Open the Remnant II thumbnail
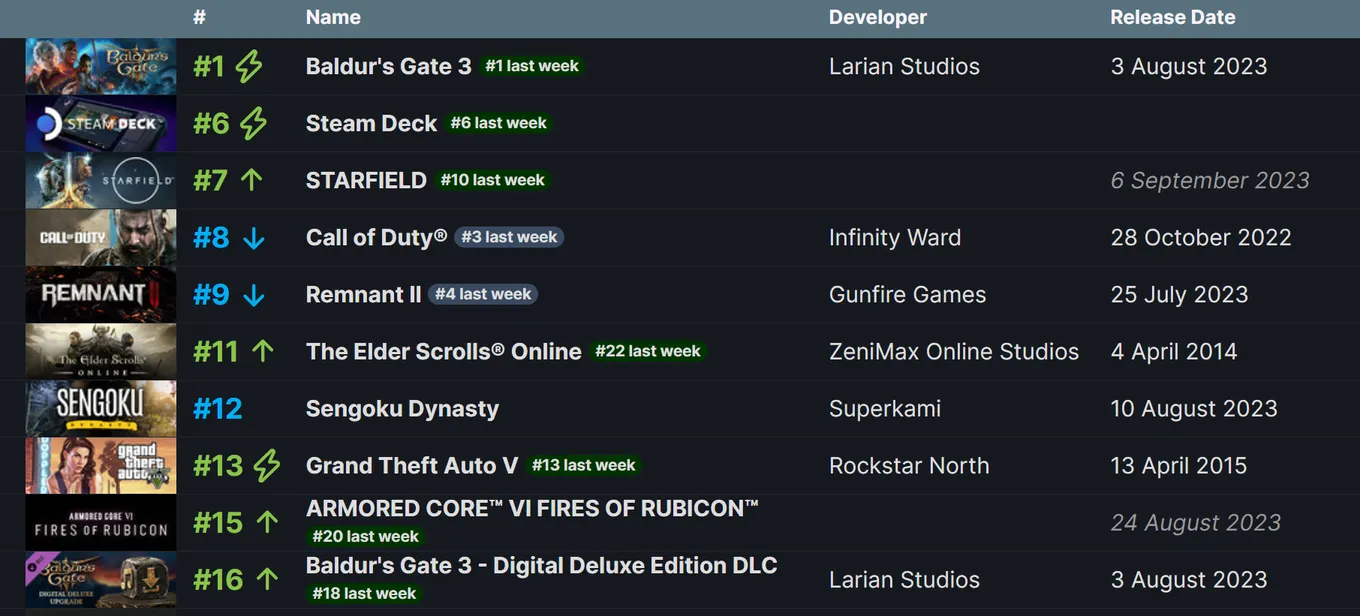This screenshot has width=1360, height=616. click(101, 295)
